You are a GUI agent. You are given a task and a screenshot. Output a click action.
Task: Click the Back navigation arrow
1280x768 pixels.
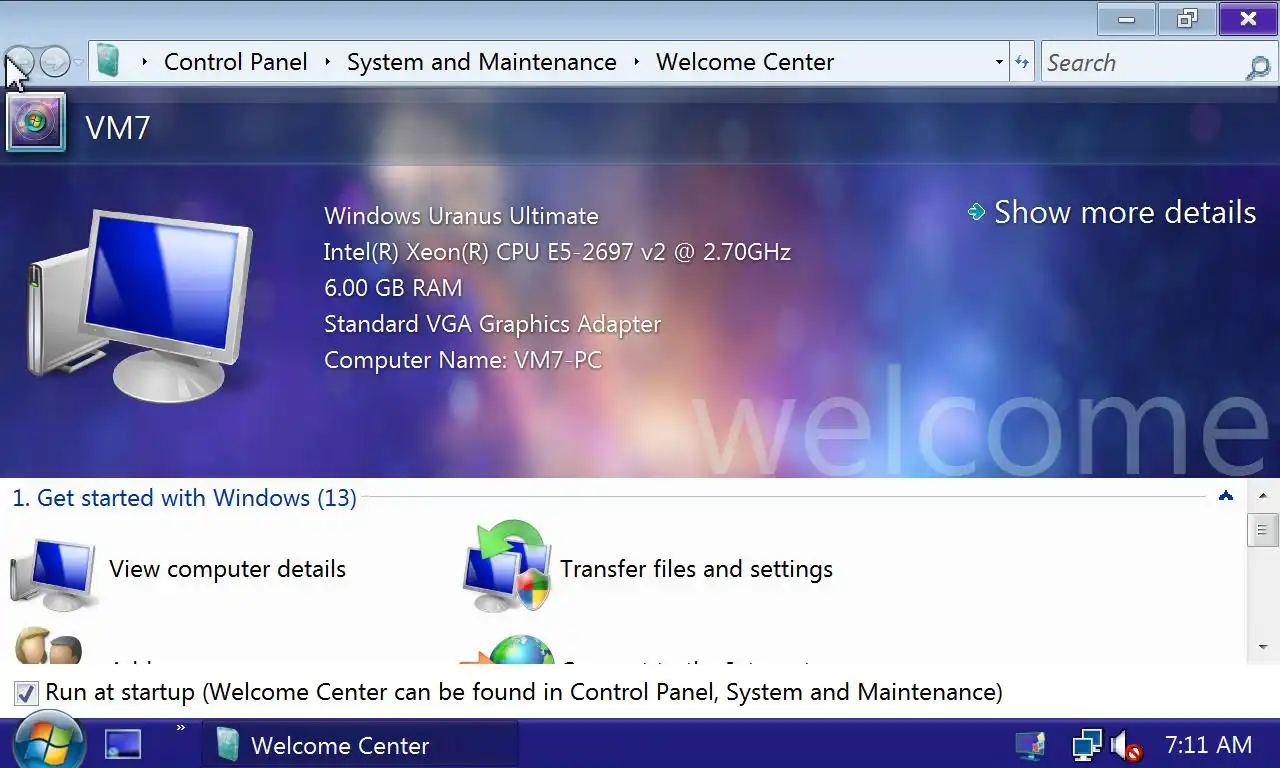[x=19, y=62]
